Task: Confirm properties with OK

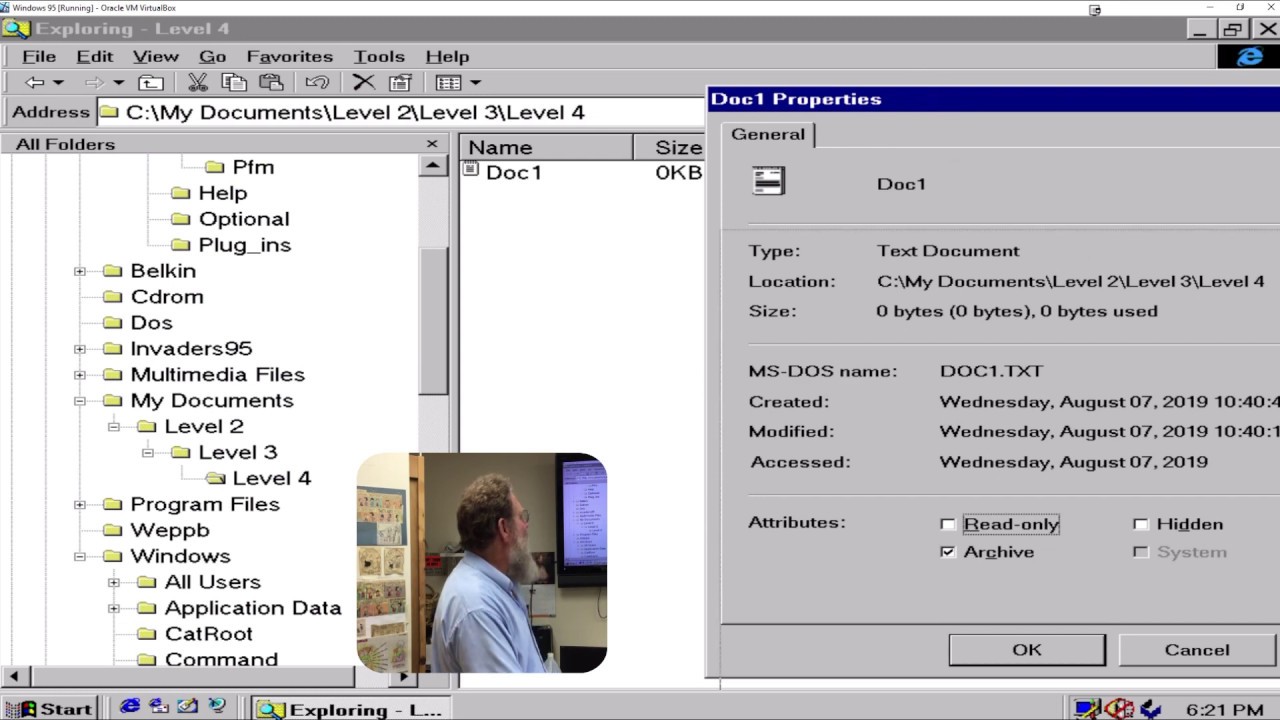Action: [1027, 650]
